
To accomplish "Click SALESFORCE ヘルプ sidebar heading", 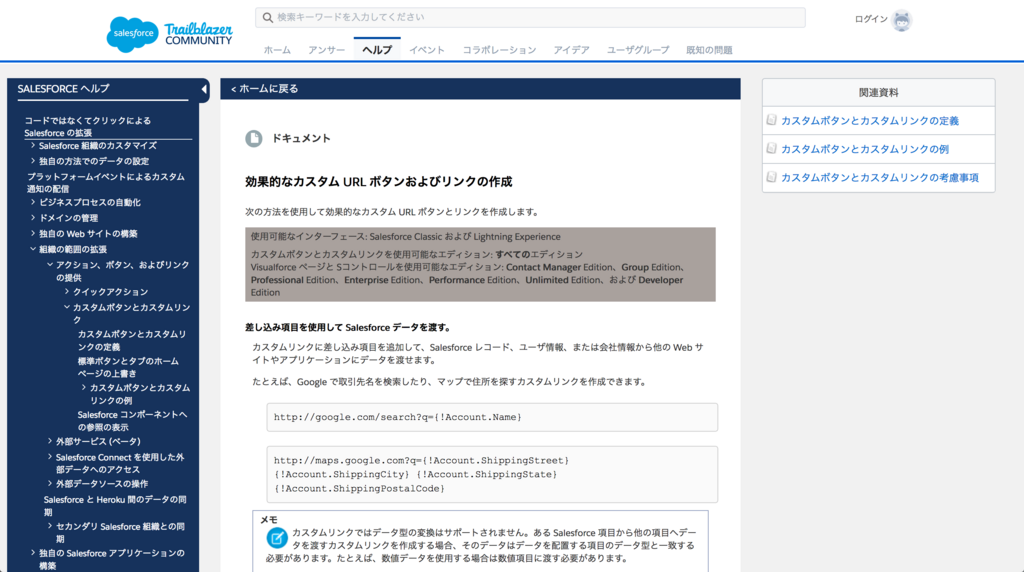I will coord(63,89).
